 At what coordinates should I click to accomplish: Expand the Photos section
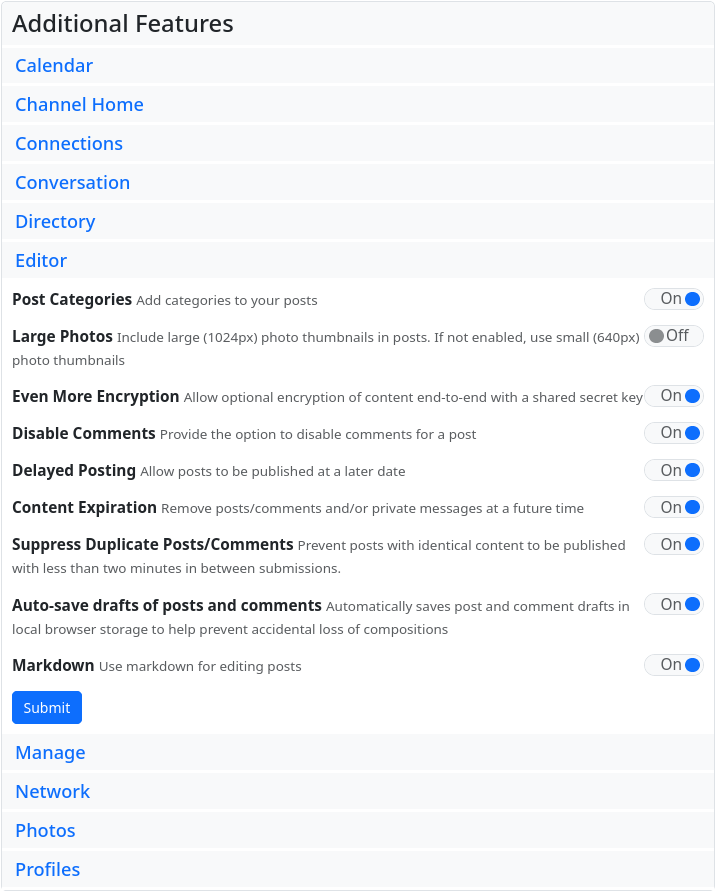(45, 831)
